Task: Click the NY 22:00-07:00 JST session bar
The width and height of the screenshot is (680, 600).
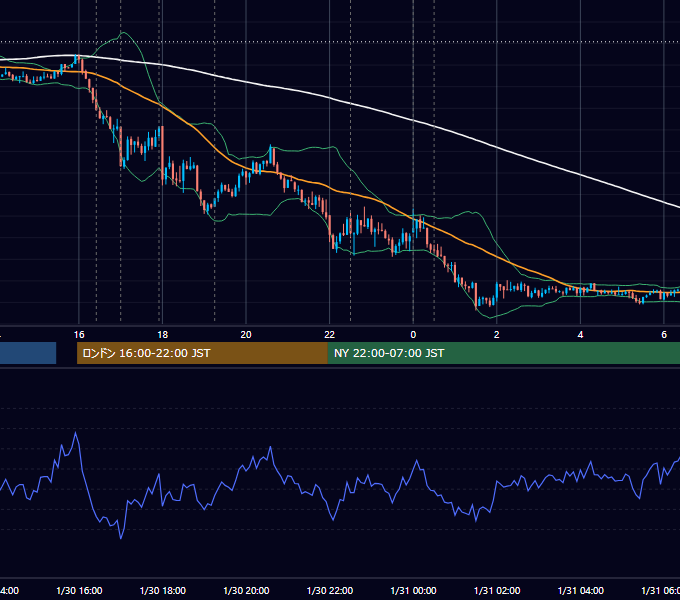Action: [x=503, y=353]
